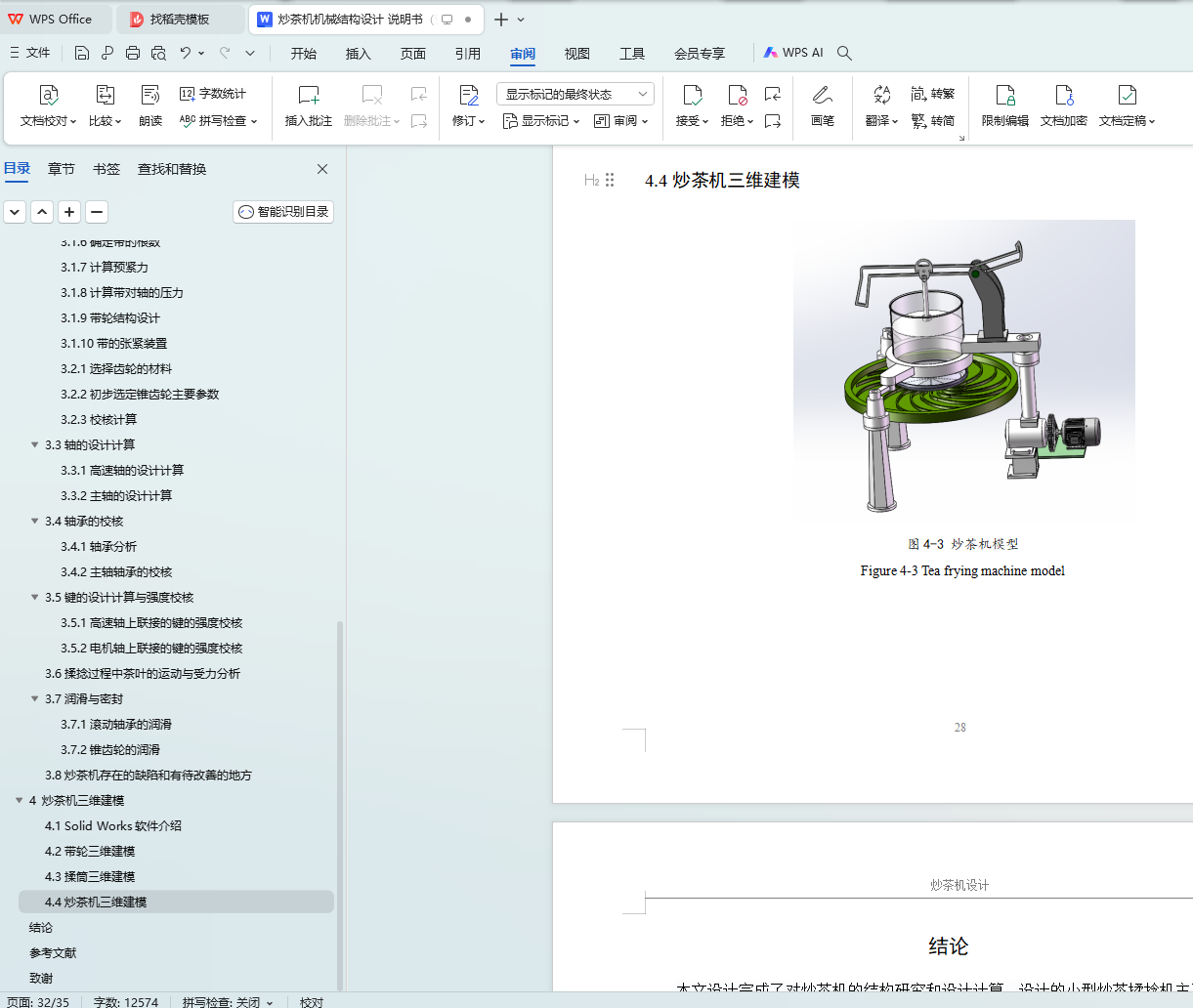Close the navigation pane
This screenshot has width=1193, height=1008.
(322, 169)
